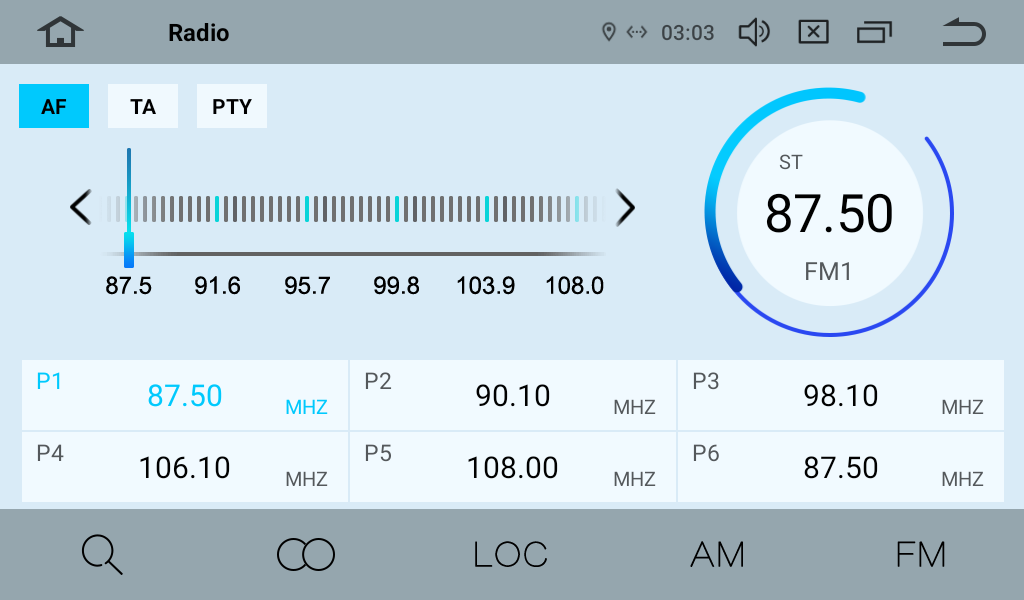
Task: Switch to the AM band
Action: tap(717, 554)
